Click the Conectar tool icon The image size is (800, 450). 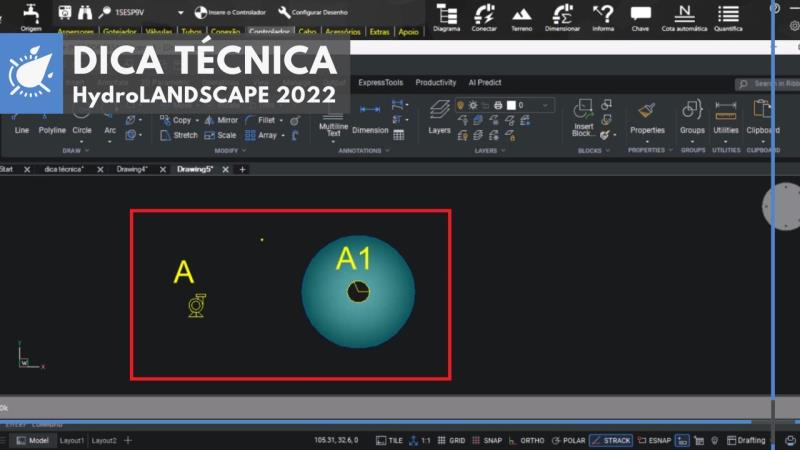[x=484, y=14]
